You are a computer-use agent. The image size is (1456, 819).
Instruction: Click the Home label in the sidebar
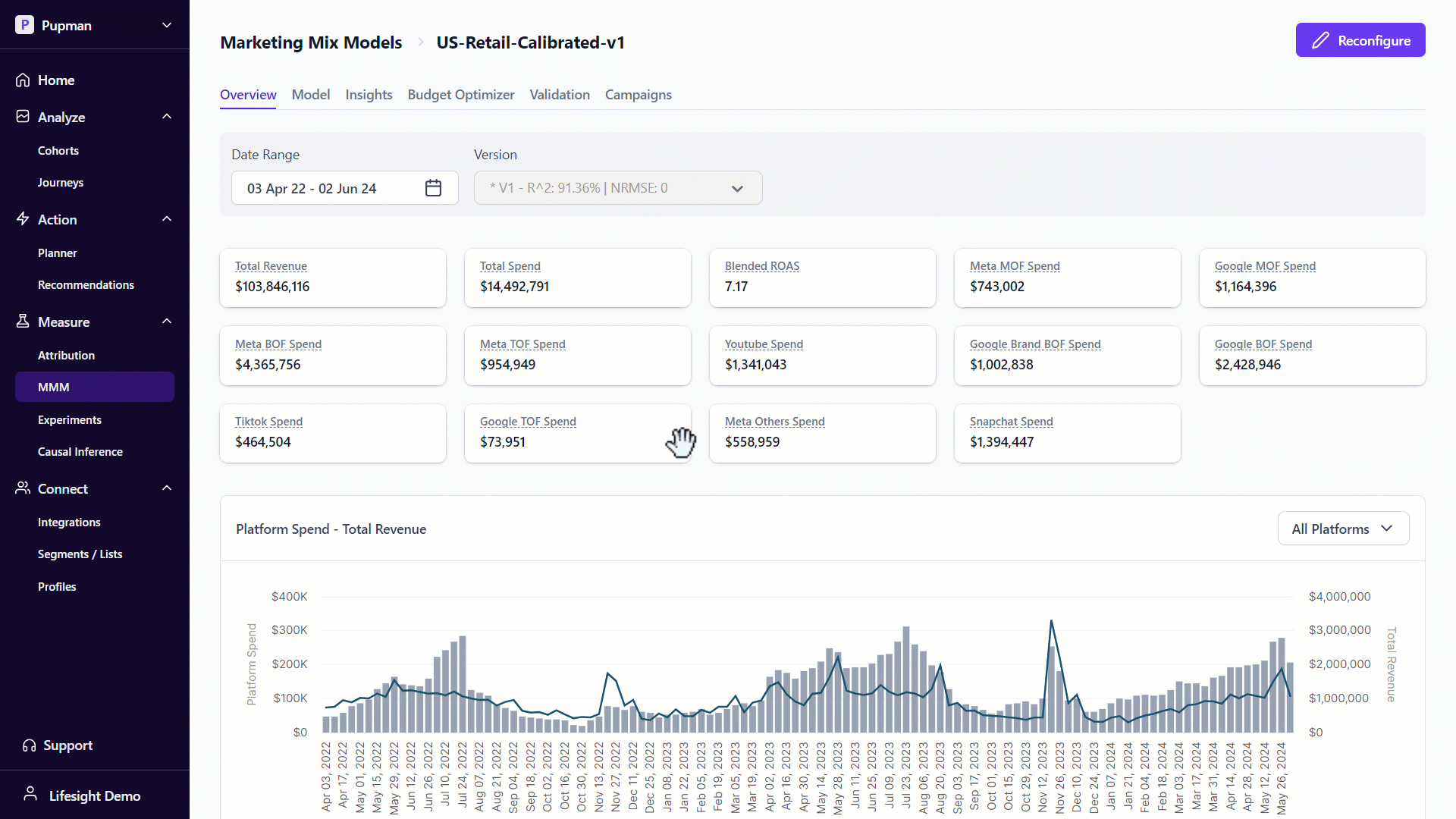pyautogui.click(x=56, y=80)
